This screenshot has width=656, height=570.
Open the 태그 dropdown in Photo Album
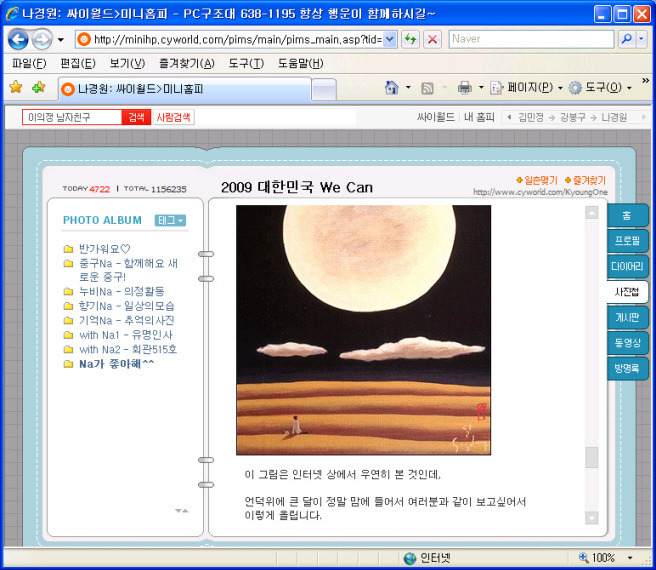171,220
